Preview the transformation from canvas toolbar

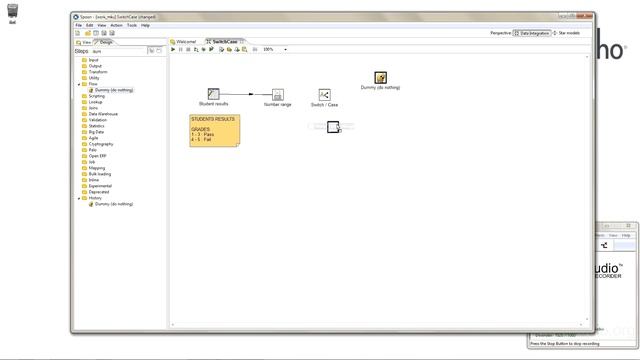196,49
